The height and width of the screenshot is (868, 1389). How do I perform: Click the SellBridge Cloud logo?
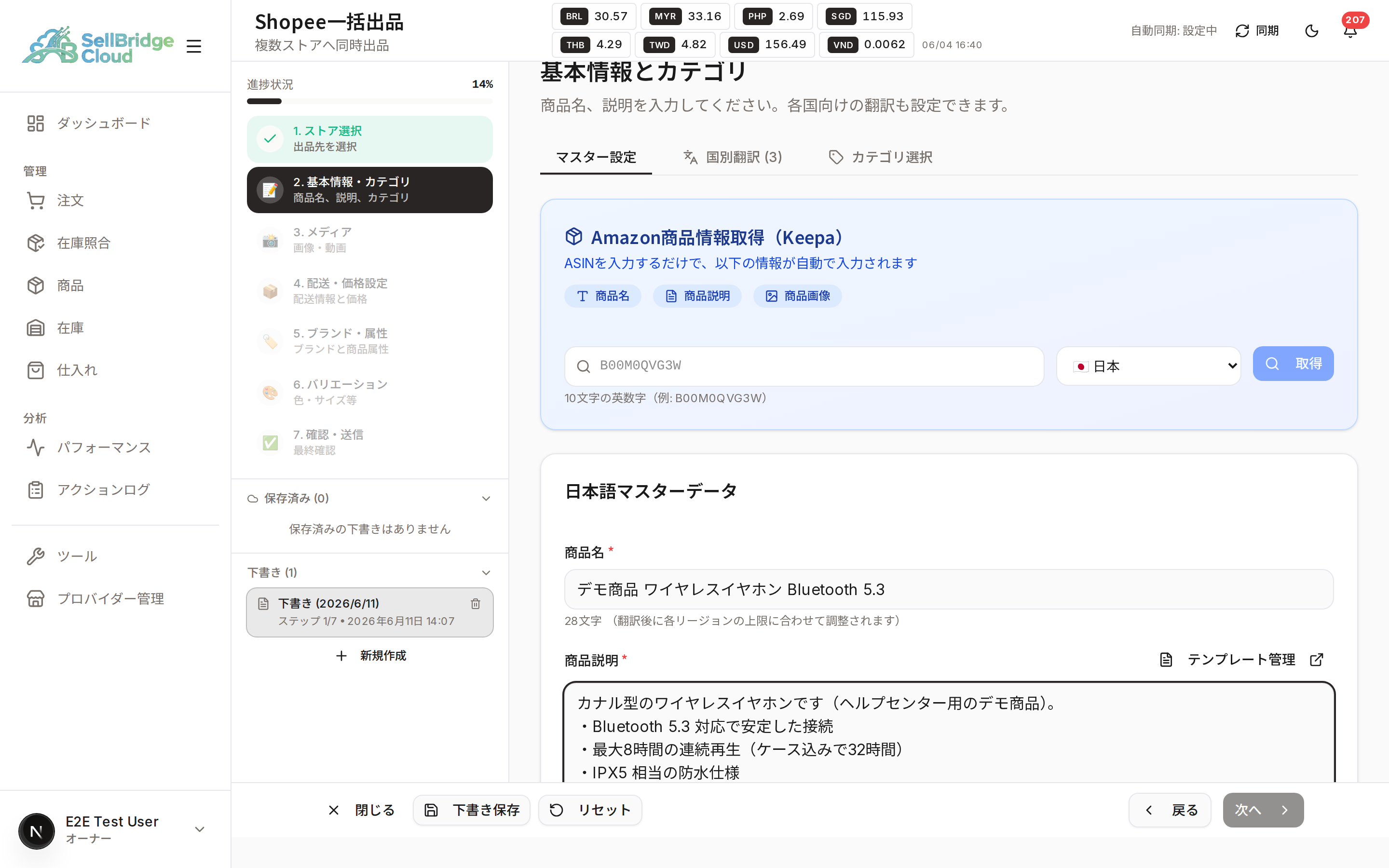[x=97, y=45]
